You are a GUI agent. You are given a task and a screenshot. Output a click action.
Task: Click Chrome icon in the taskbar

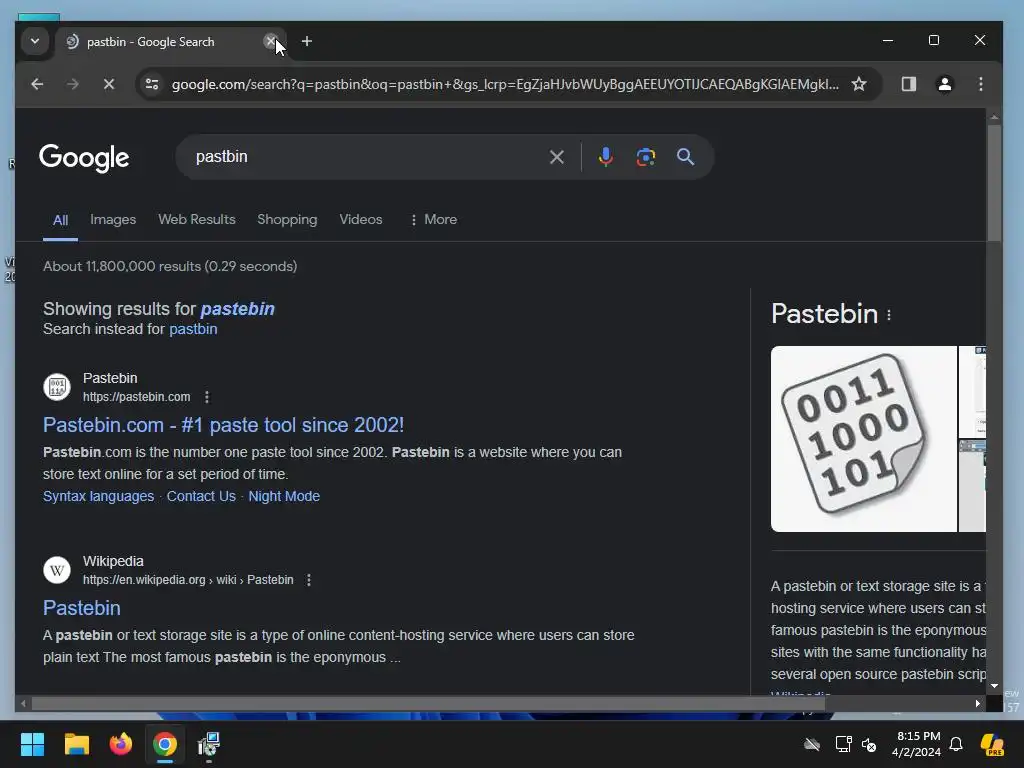pyautogui.click(x=165, y=744)
